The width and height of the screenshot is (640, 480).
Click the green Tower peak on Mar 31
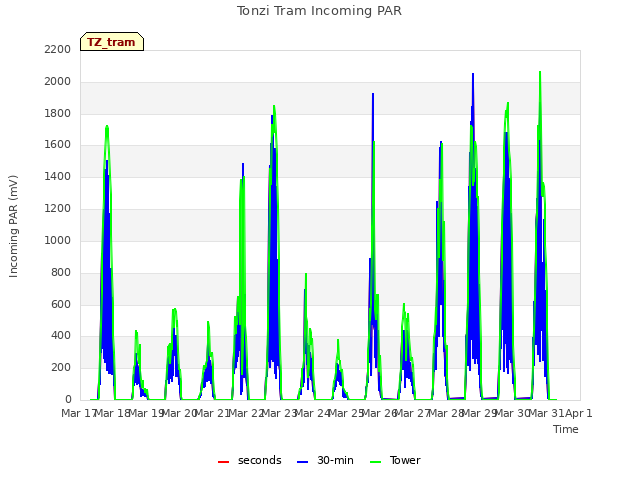point(540,73)
